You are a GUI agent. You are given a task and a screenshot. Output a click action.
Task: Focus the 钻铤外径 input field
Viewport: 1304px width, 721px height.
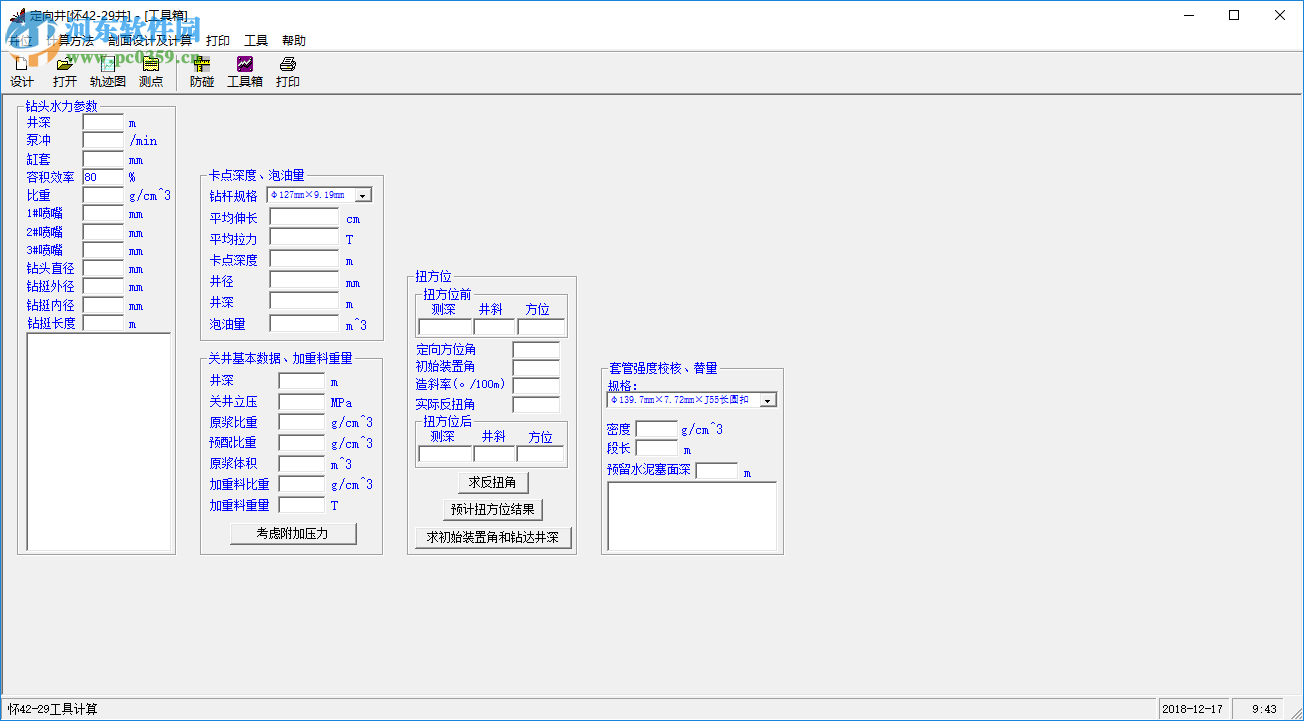pos(103,287)
